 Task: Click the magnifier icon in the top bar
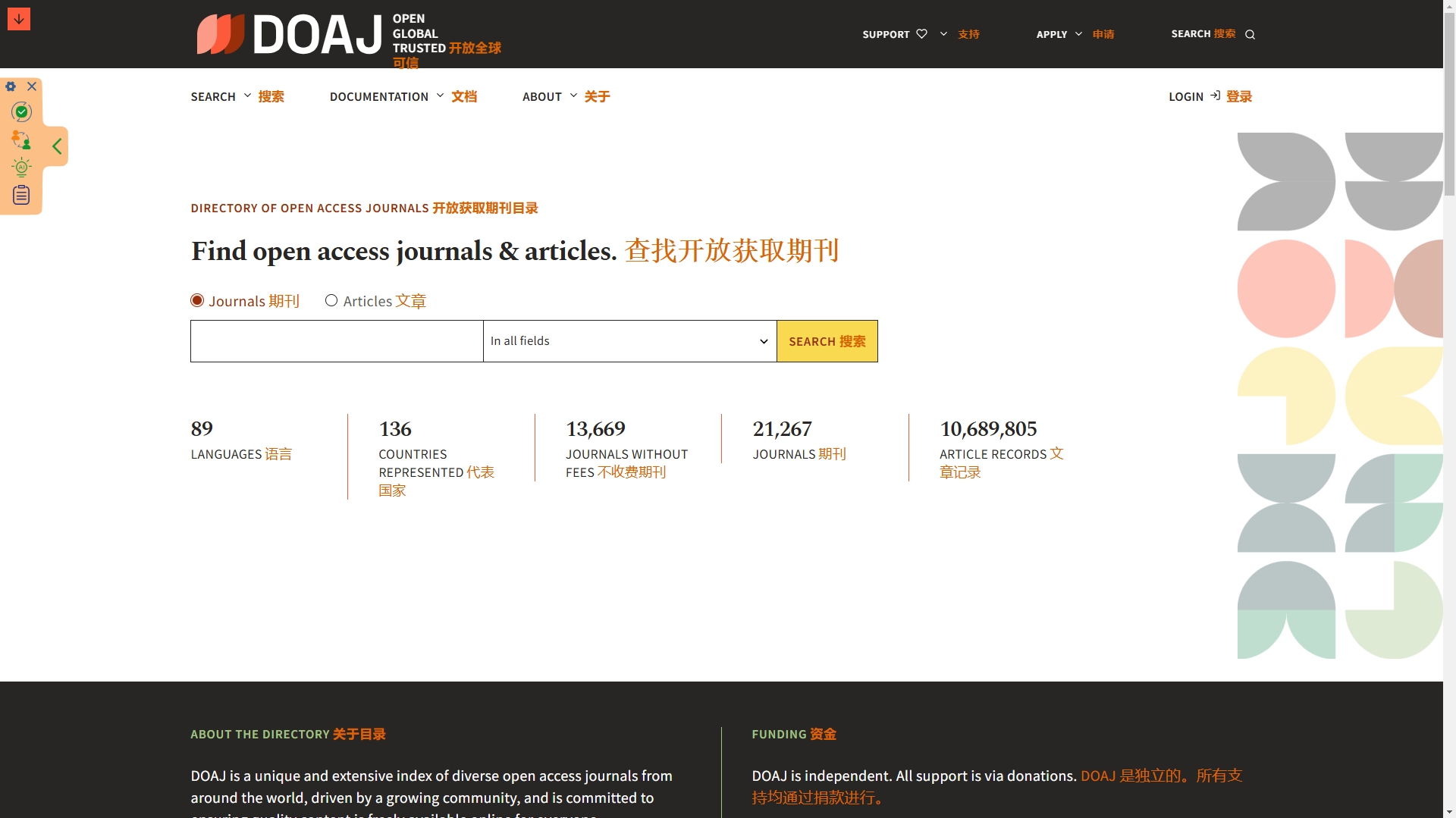[1250, 34]
